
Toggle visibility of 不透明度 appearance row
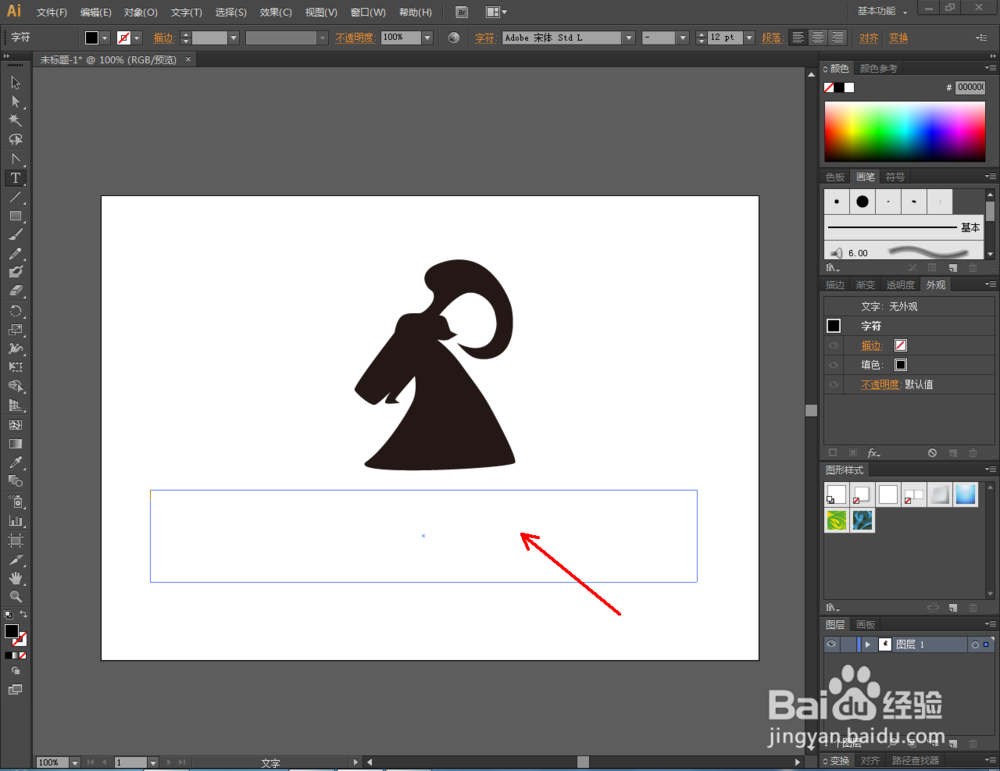click(x=833, y=385)
